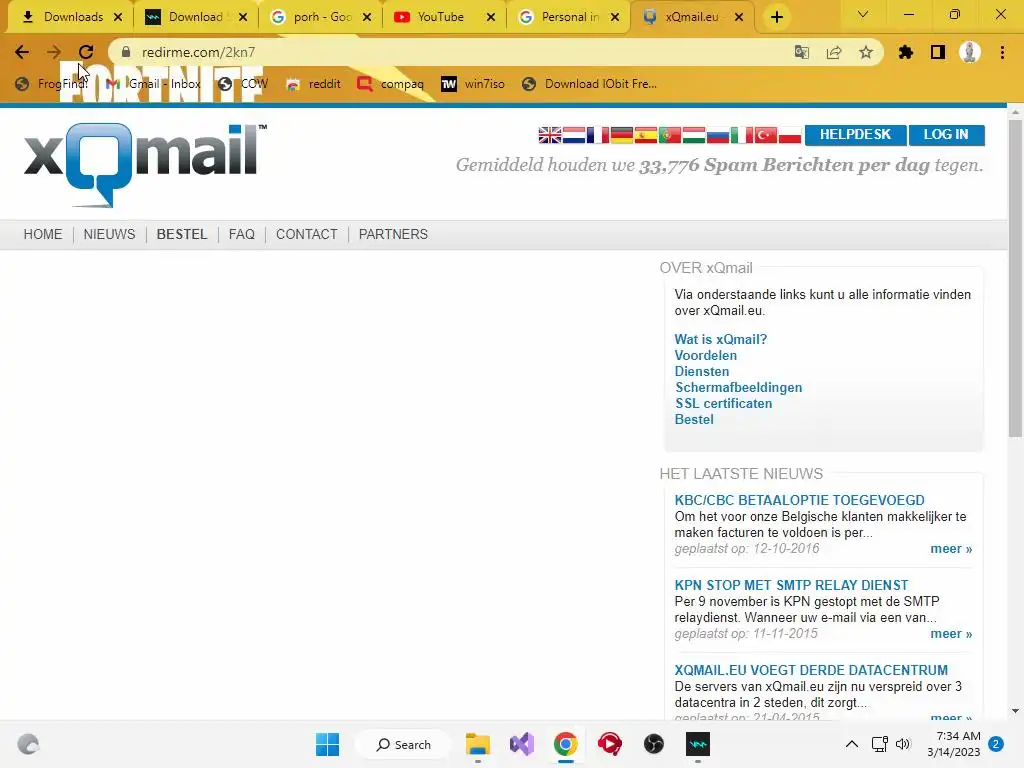
Task: Launch File Explorer from the taskbar
Action: (x=477, y=744)
